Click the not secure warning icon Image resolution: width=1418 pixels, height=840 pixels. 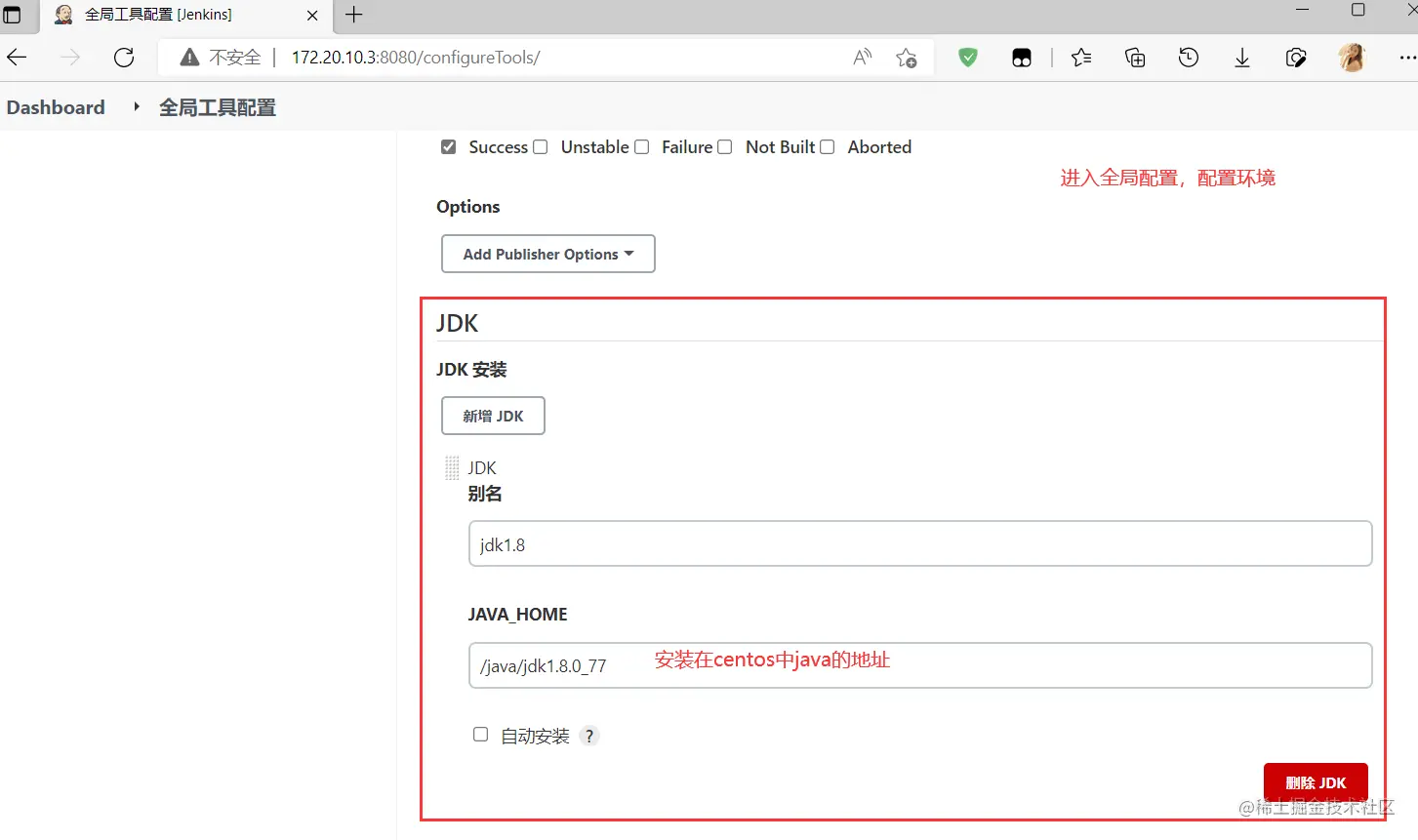click(189, 58)
